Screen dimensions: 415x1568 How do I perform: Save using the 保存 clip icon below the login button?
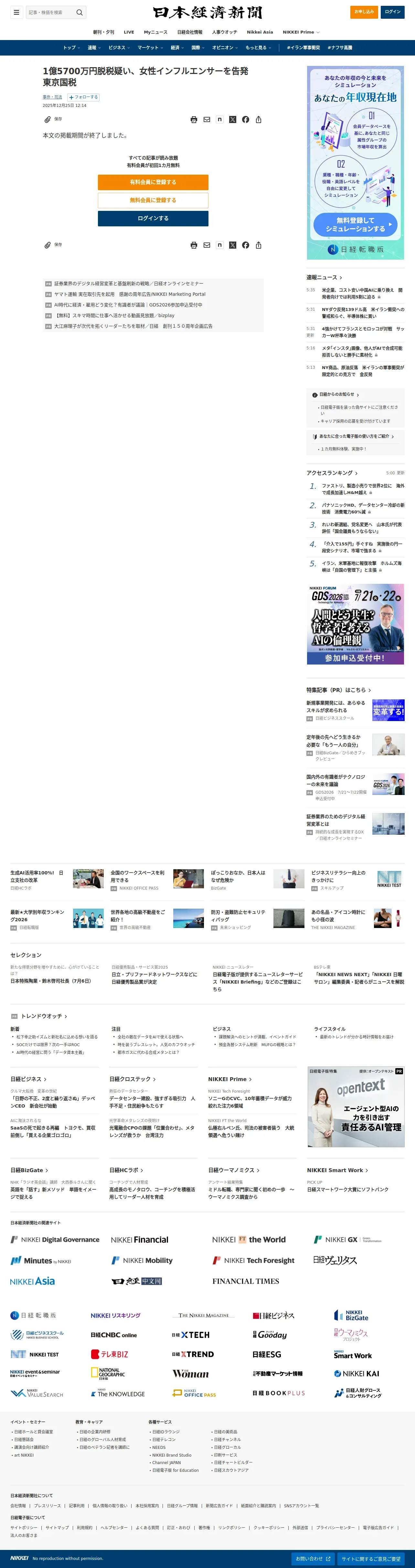pyautogui.click(x=48, y=245)
